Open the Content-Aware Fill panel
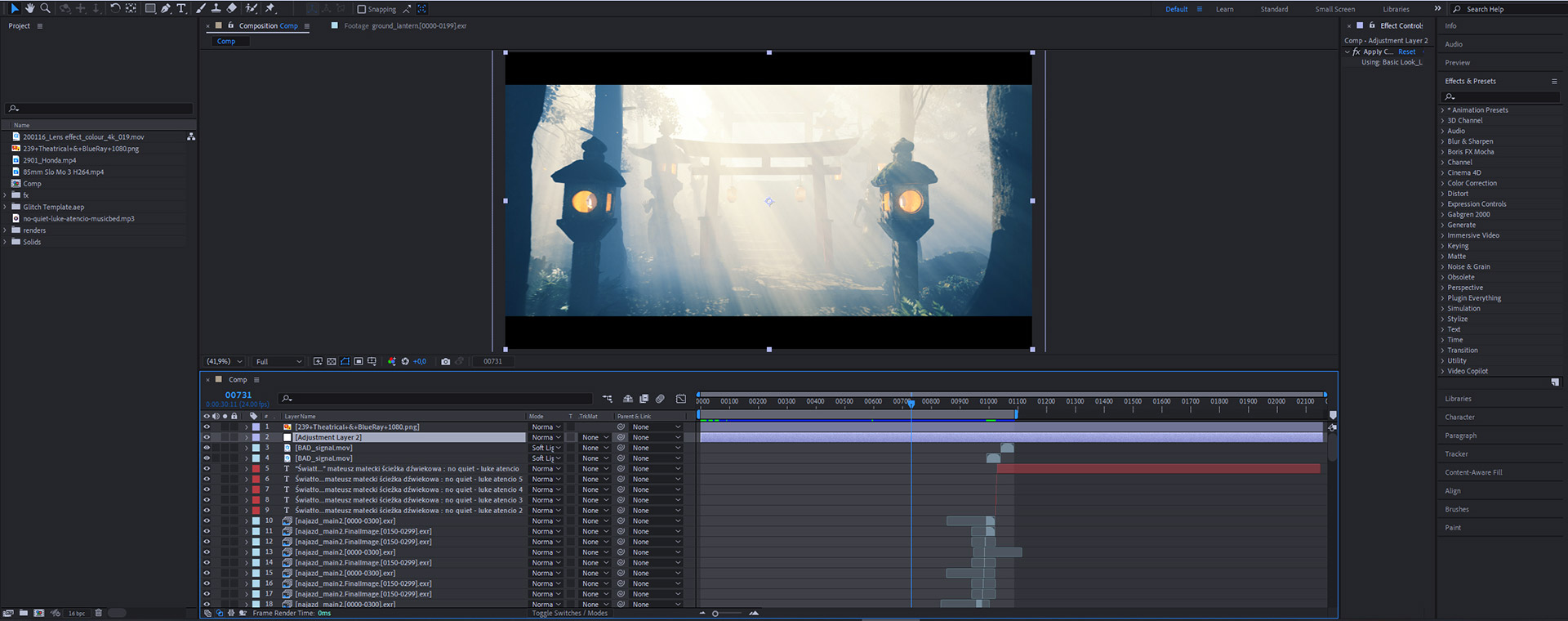The image size is (1568, 621). pos(1473,472)
